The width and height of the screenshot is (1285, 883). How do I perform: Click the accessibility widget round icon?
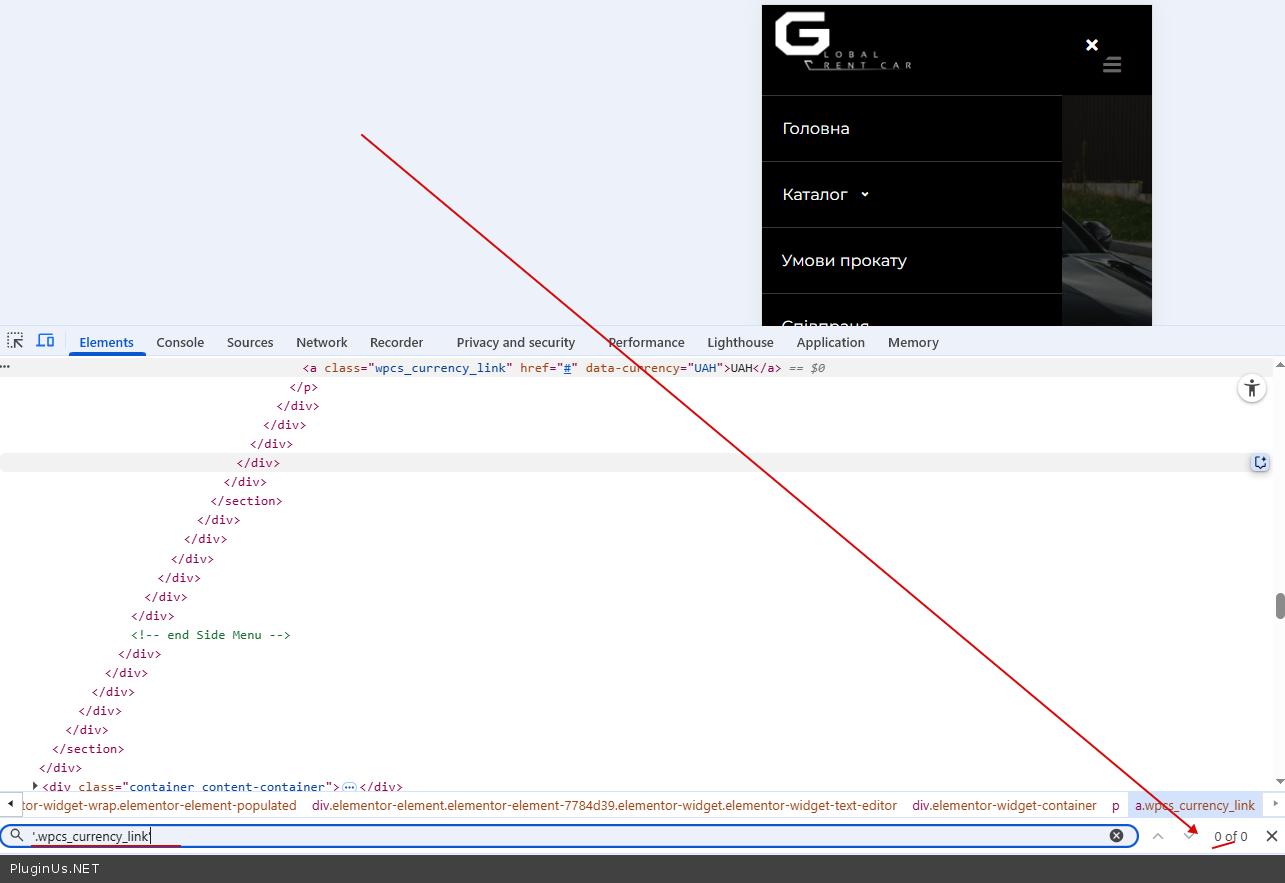coord(1252,388)
